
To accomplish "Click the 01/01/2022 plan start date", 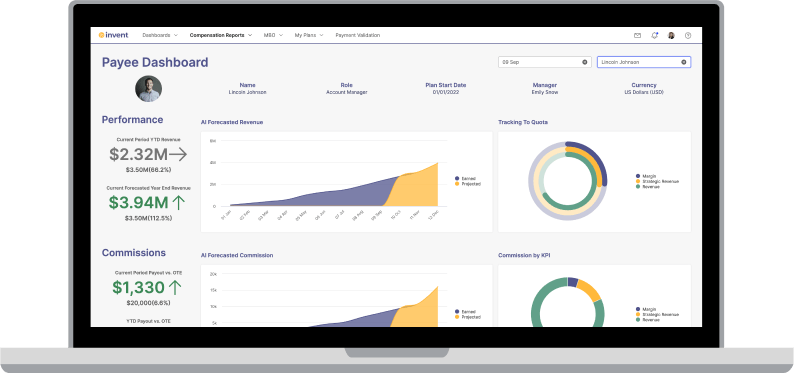I will [x=446, y=93].
